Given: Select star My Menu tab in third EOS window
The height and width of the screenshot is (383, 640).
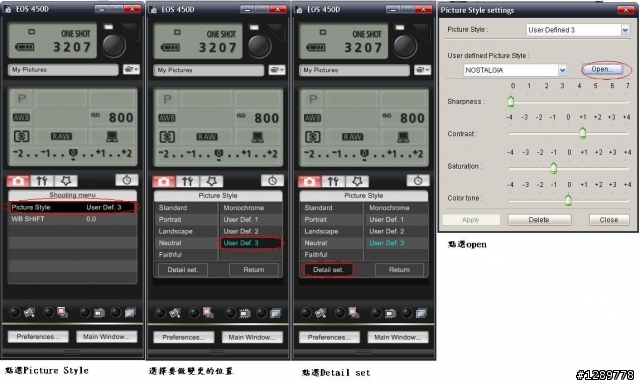Looking at the screenshot, I should click(x=357, y=181).
